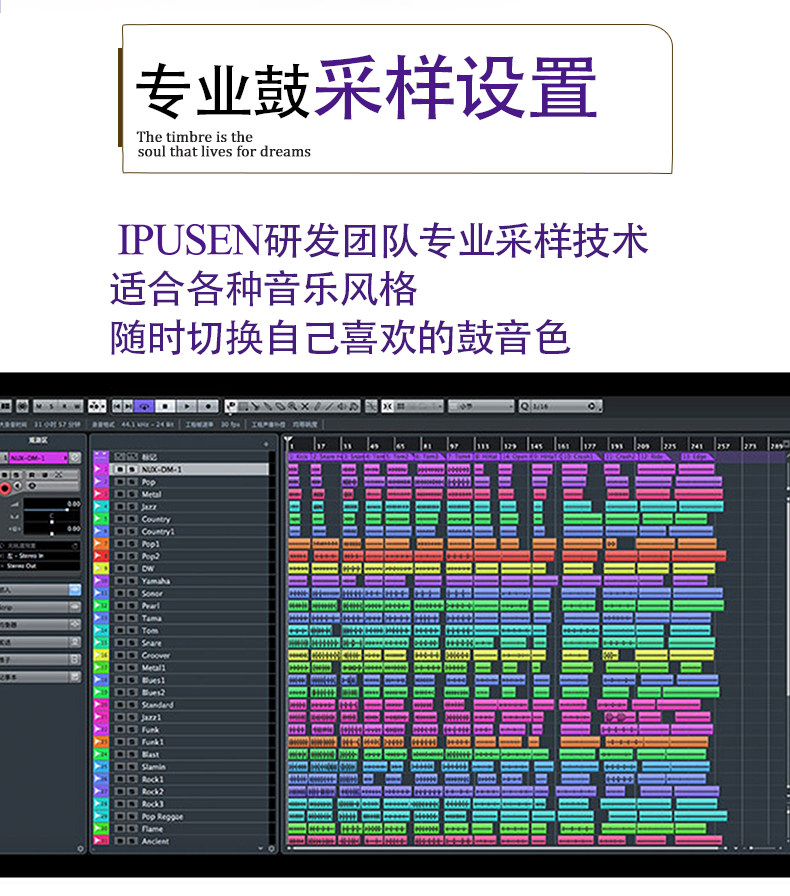Viewport: 790px width, 896px height.
Task: Open the Snap type dropdown
Action: coord(419,406)
